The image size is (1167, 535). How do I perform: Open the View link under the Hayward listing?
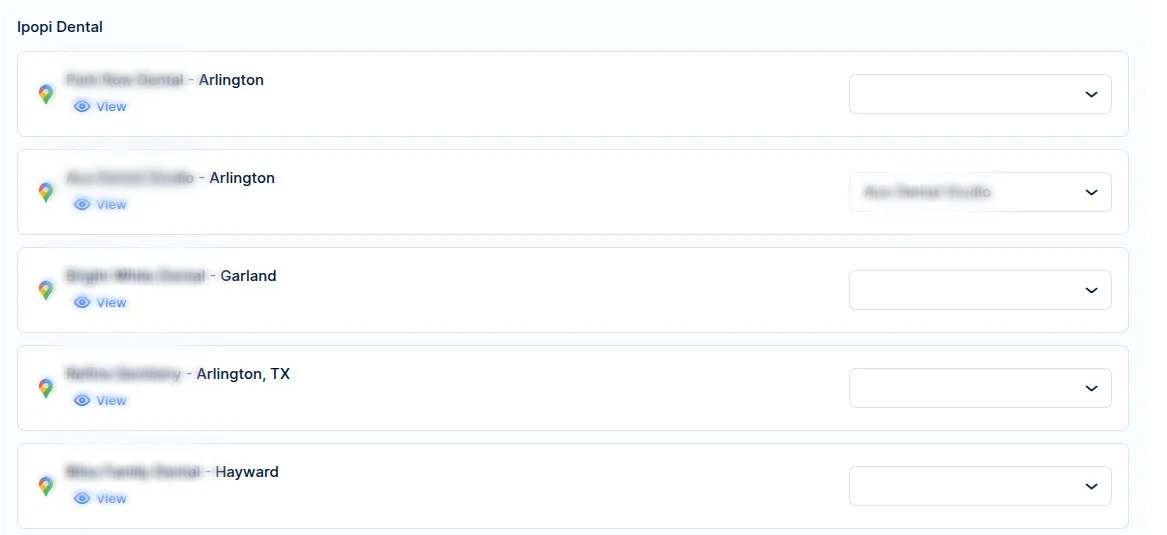point(111,499)
